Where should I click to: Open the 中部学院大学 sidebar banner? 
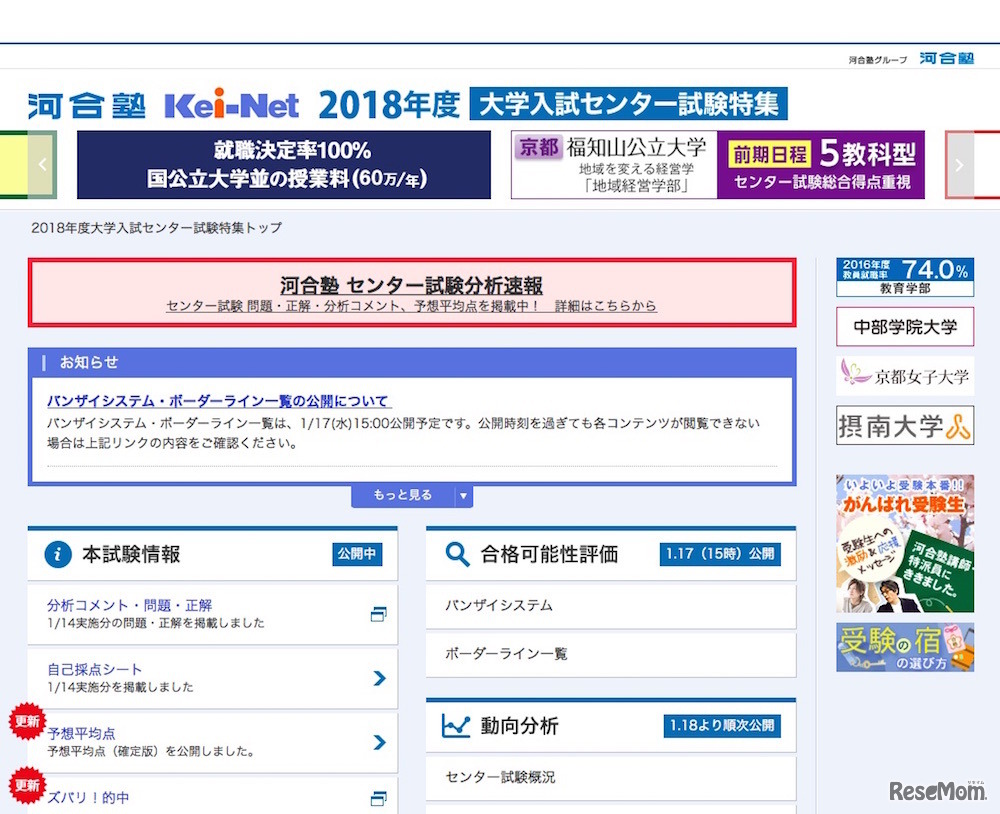[x=905, y=327]
